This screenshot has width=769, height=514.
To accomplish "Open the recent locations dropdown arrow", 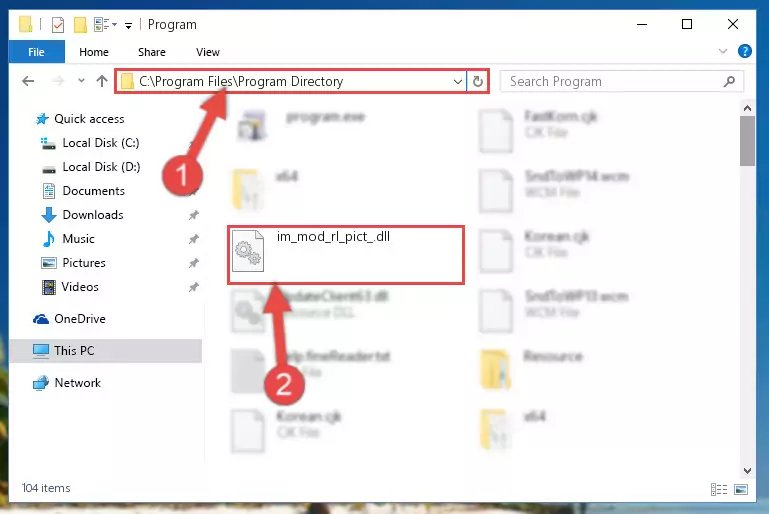I will tap(81, 81).
